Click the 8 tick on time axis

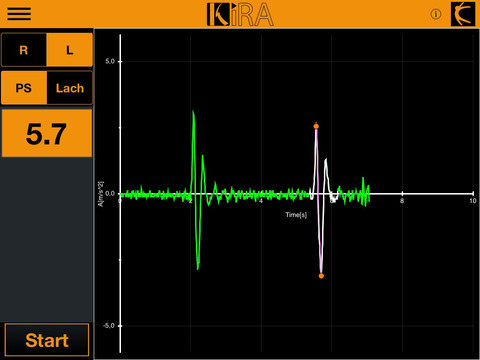(x=402, y=201)
